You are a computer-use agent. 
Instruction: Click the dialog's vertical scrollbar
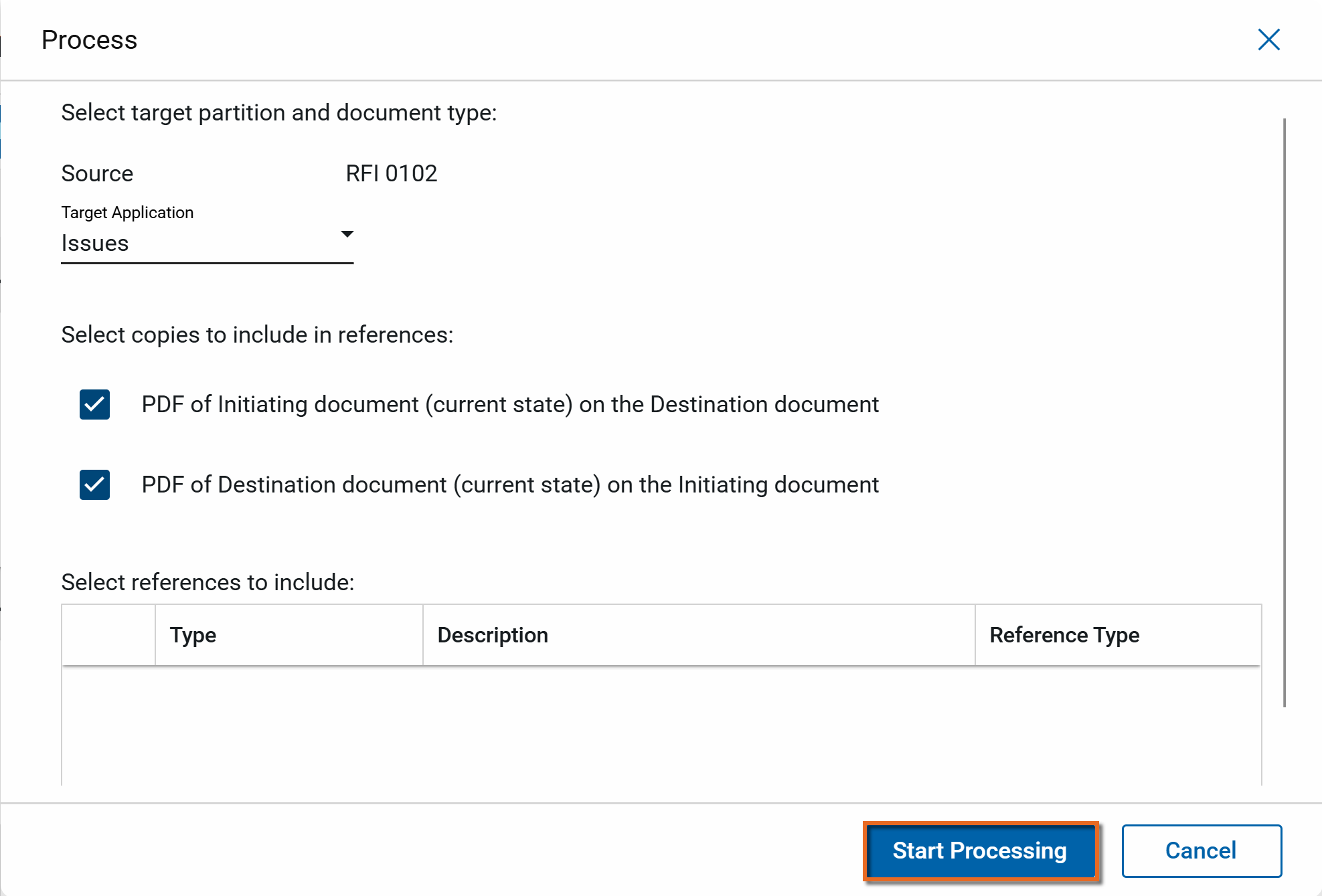coord(1284,412)
